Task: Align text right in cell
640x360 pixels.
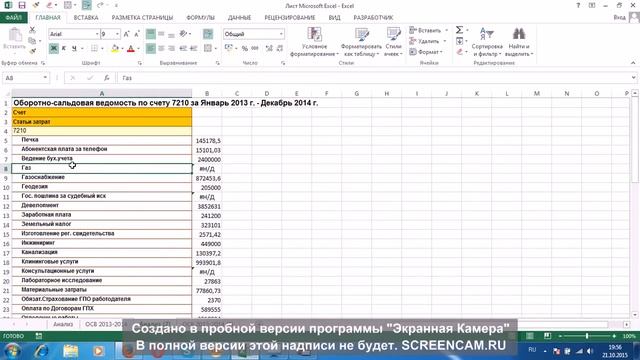Action: (x=171, y=49)
